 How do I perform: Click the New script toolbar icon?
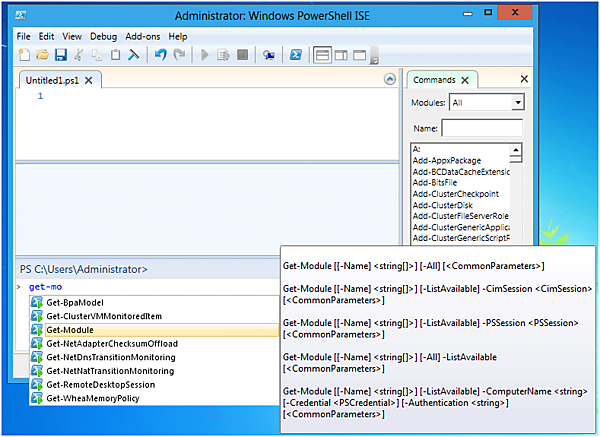pyautogui.click(x=24, y=55)
